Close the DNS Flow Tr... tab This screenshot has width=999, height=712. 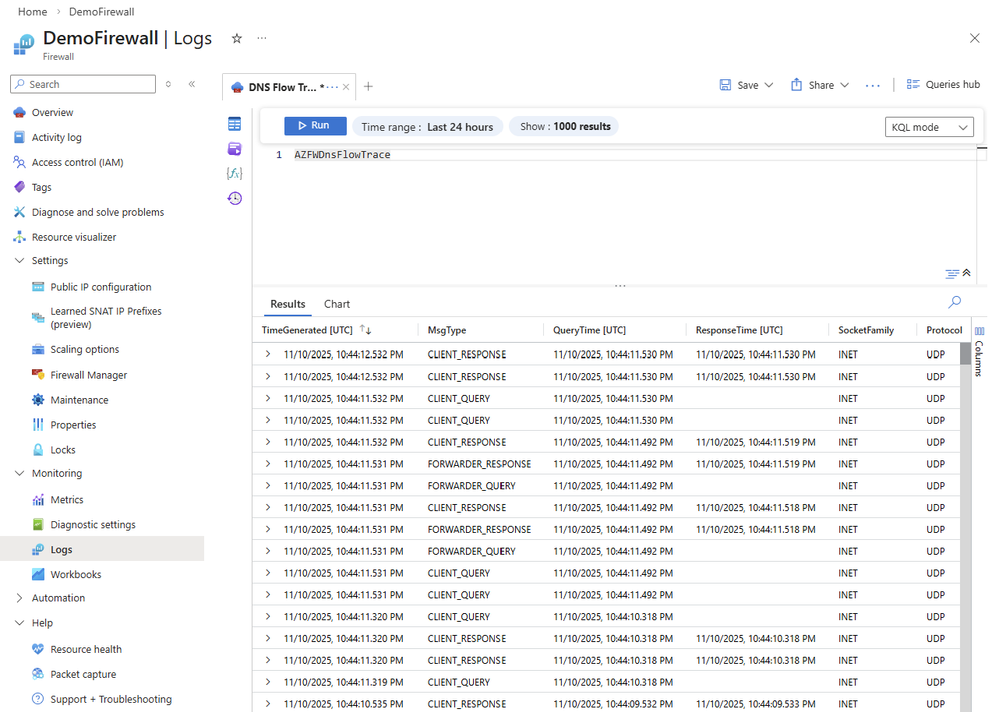pos(346,87)
